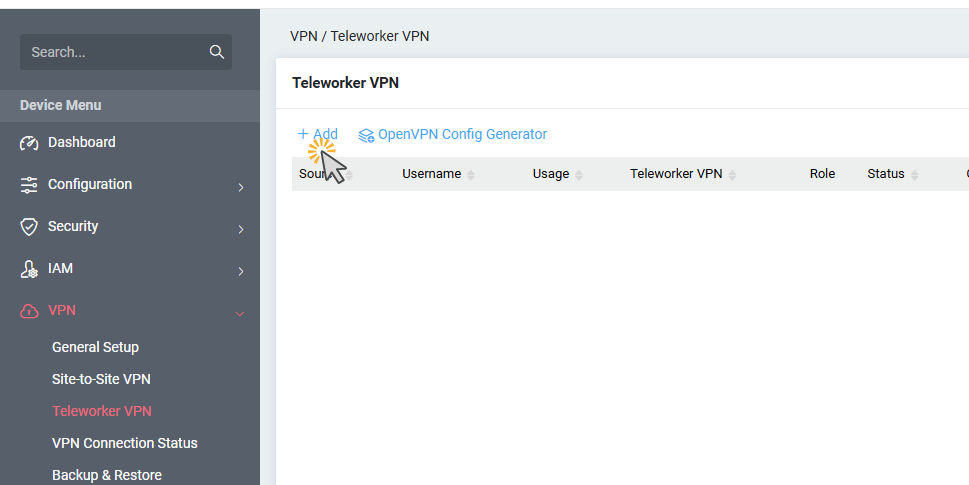Click the Configuration sliders icon

tap(29, 185)
